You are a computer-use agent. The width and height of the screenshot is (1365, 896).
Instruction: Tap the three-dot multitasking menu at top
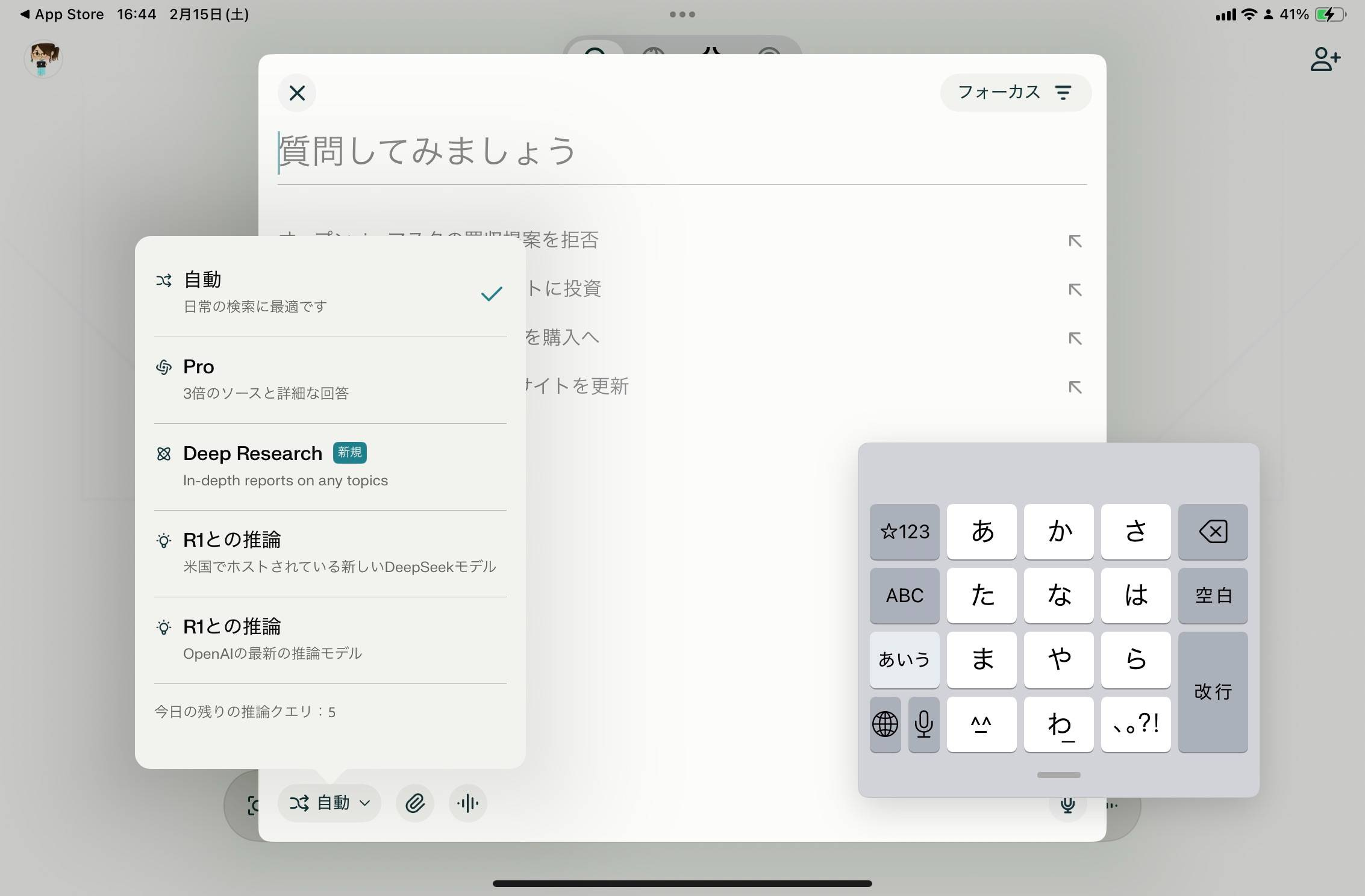pos(682,14)
